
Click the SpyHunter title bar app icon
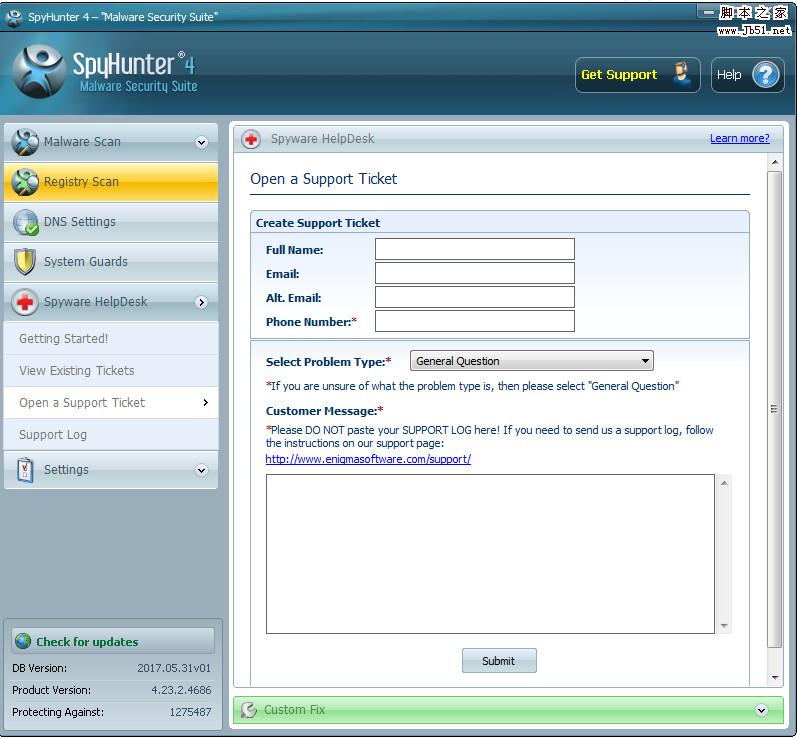tap(14, 18)
